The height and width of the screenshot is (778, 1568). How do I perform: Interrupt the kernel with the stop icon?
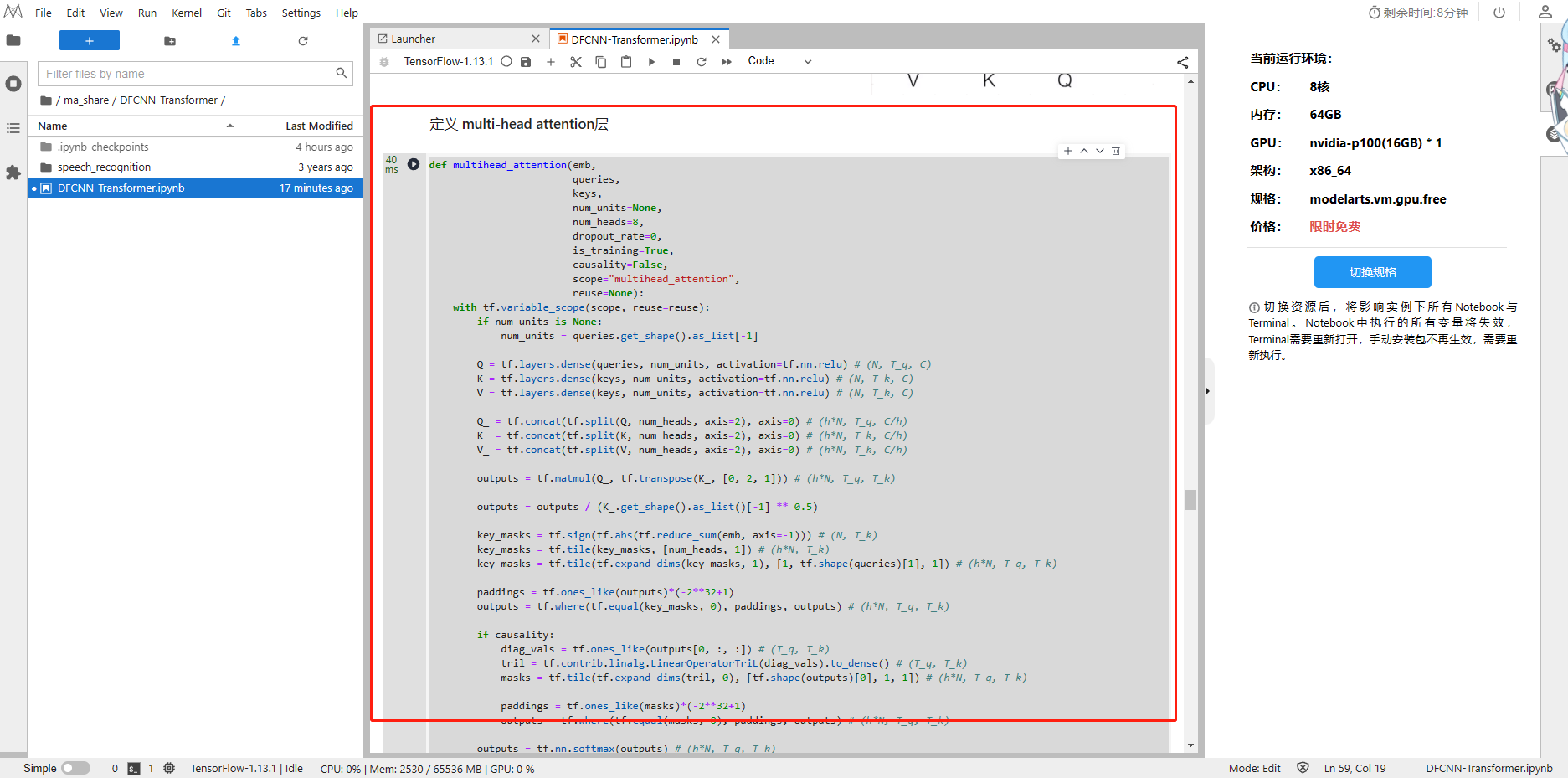[676, 62]
